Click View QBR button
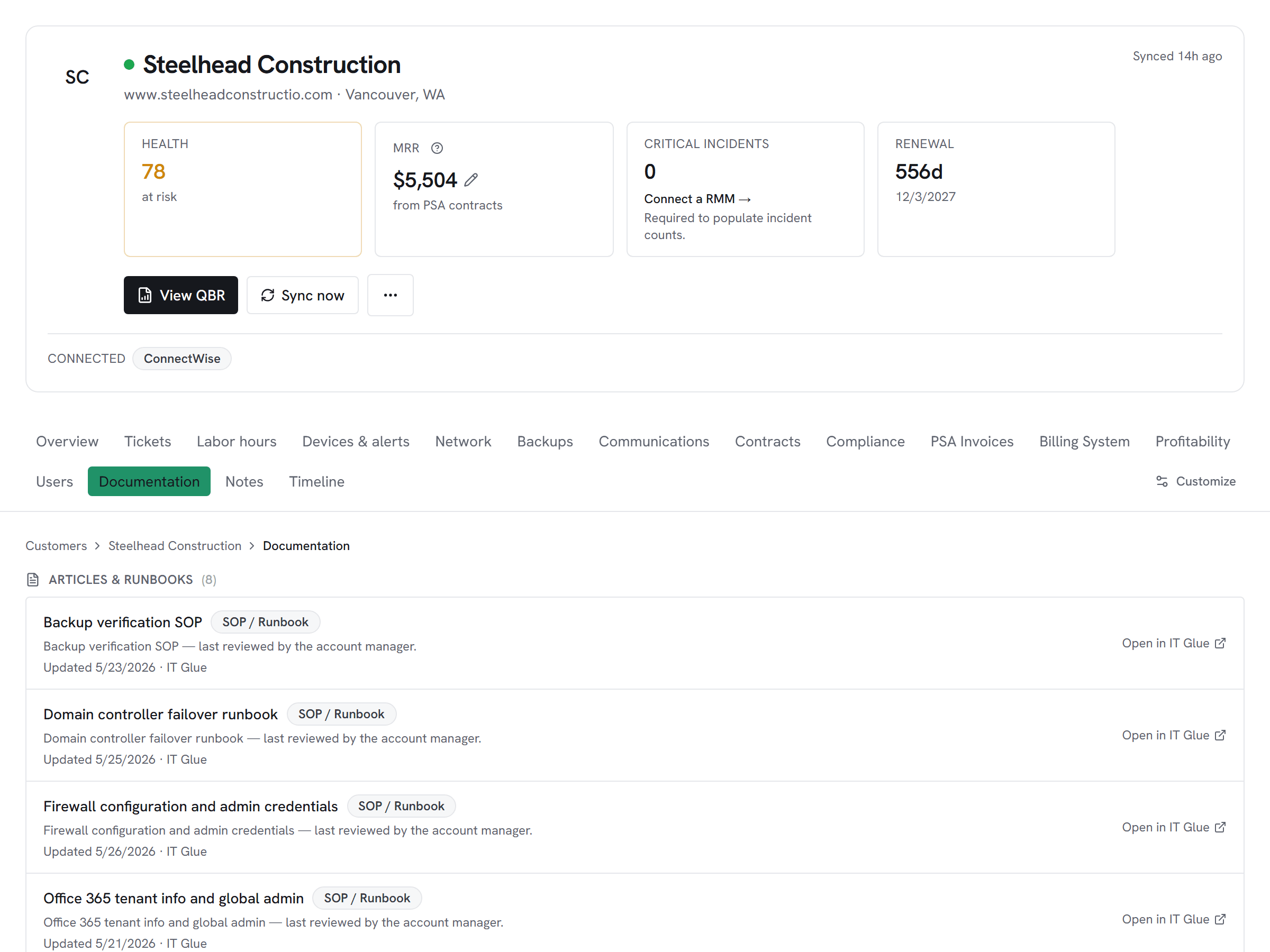Image resolution: width=1270 pixels, height=952 pixels. [181, 295]
